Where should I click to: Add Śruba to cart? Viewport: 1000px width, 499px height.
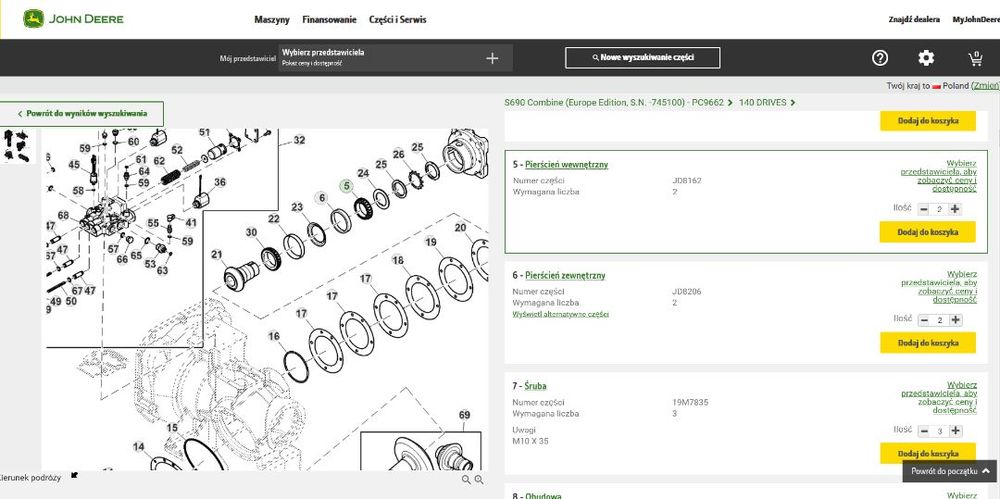(x=928, y=453)
